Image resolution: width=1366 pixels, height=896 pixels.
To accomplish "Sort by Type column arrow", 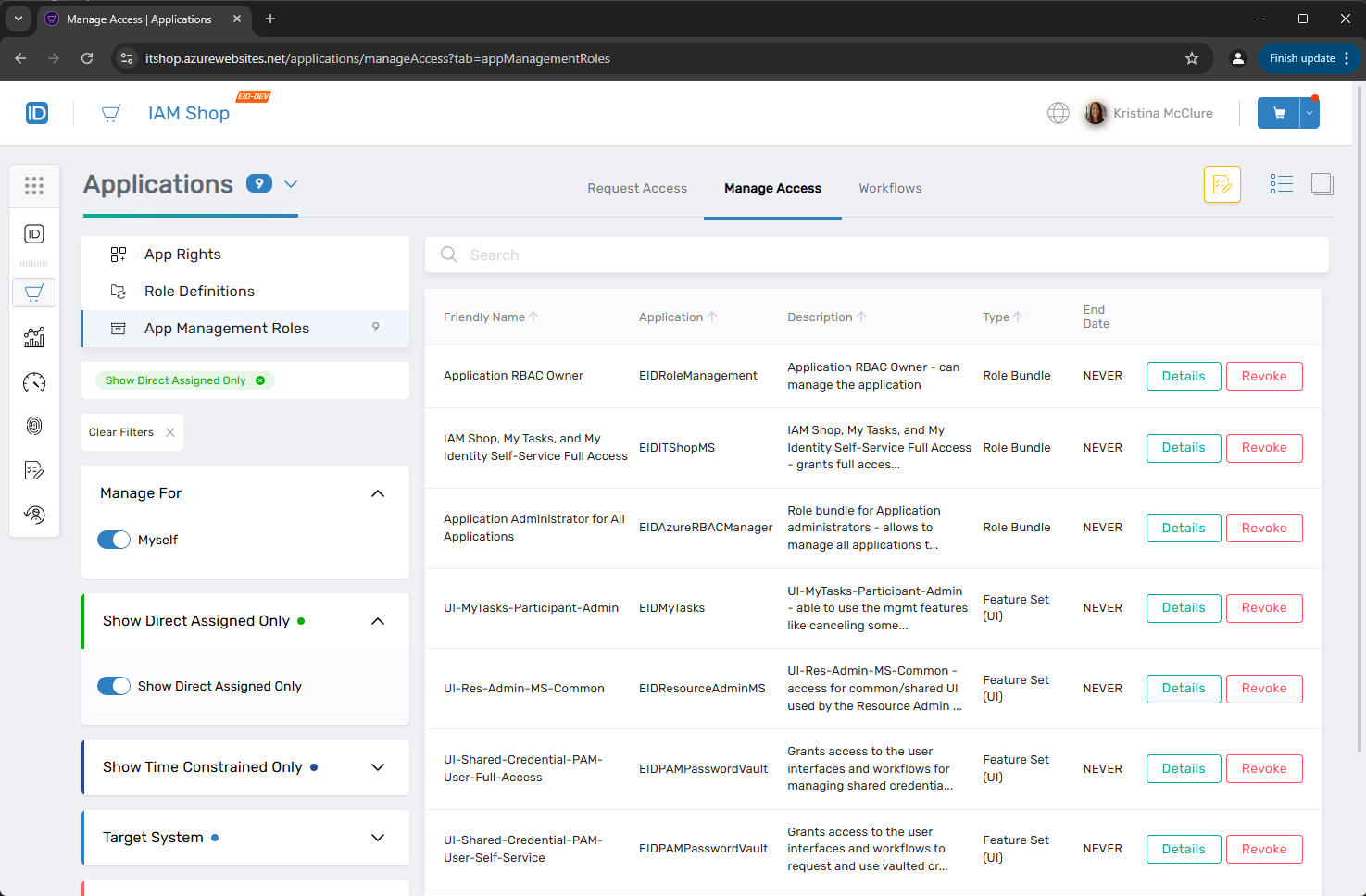I will tap(1018, 317).
